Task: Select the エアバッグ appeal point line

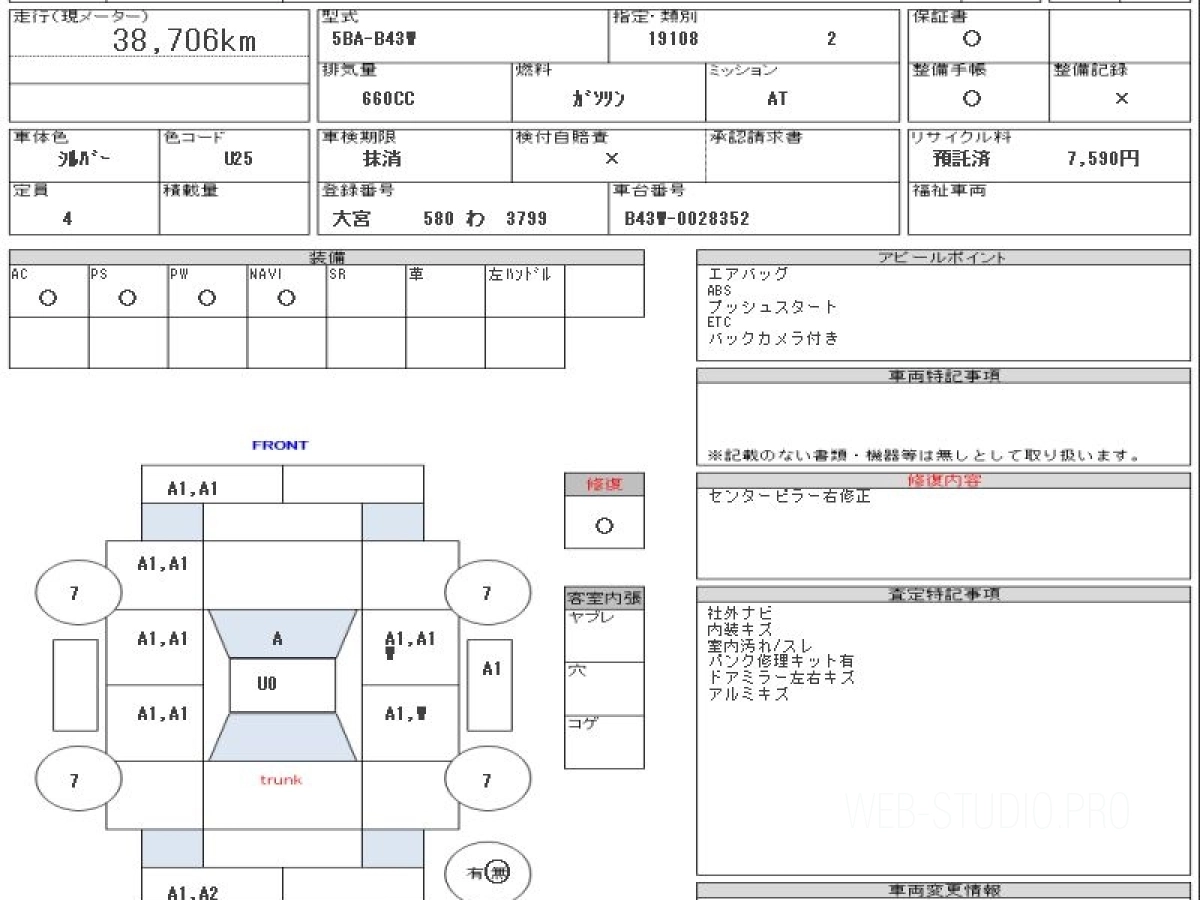Action: click(748, 273)
